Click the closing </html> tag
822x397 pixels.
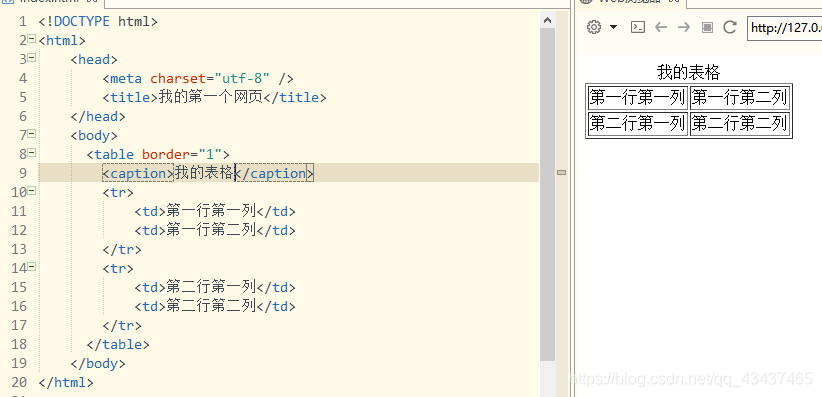(x=66, y=383)
